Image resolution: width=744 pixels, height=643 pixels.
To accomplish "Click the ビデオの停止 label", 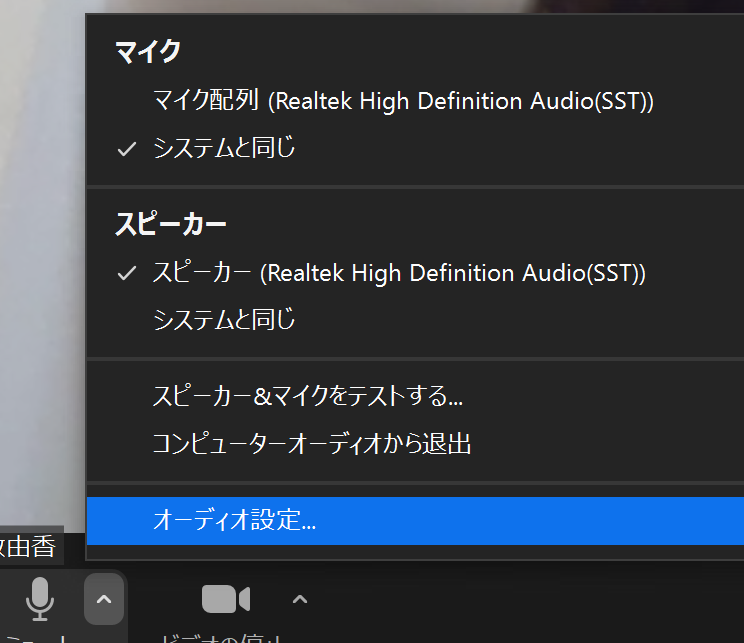I will 224,637.
